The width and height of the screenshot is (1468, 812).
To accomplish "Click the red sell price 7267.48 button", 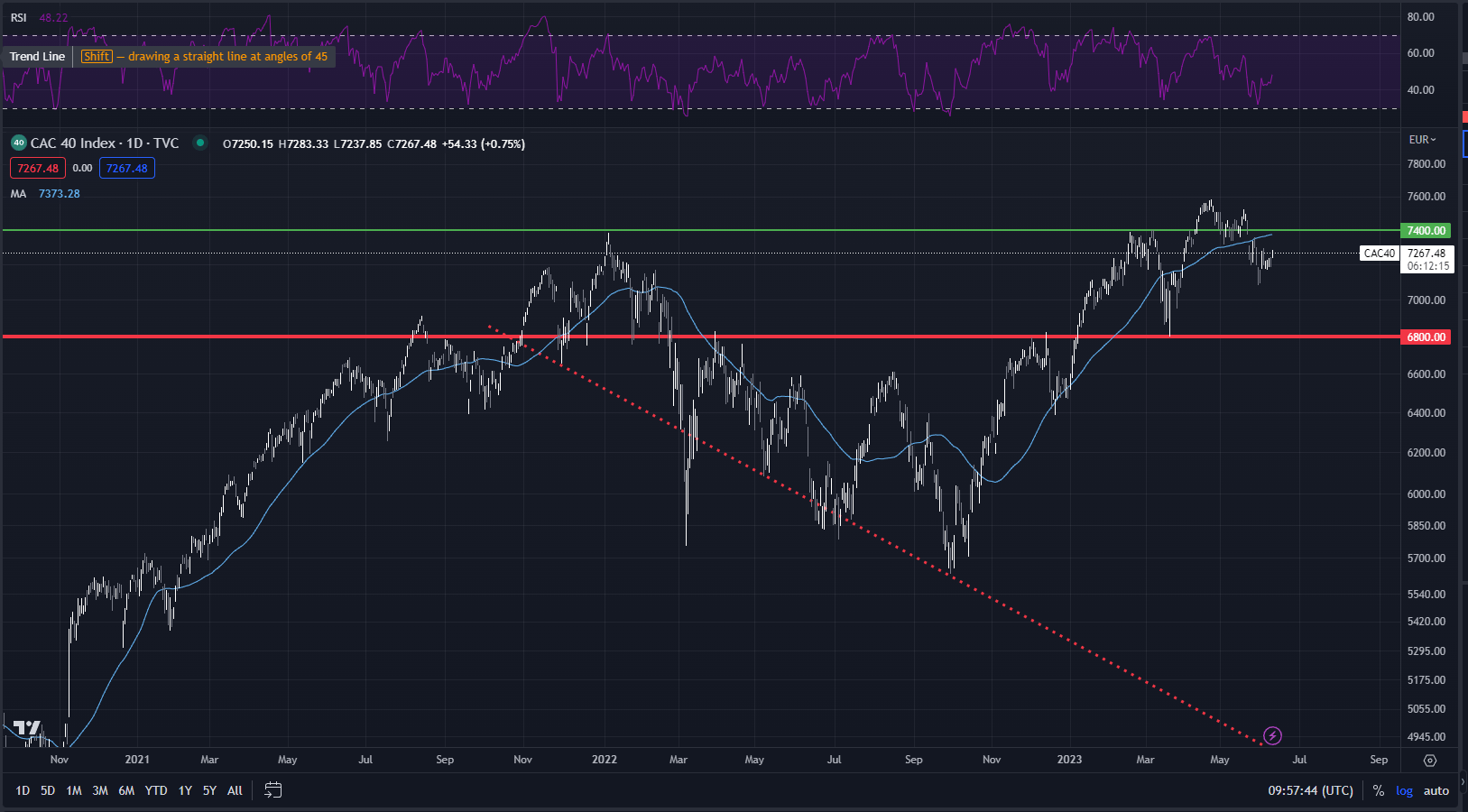I will 38,168.
